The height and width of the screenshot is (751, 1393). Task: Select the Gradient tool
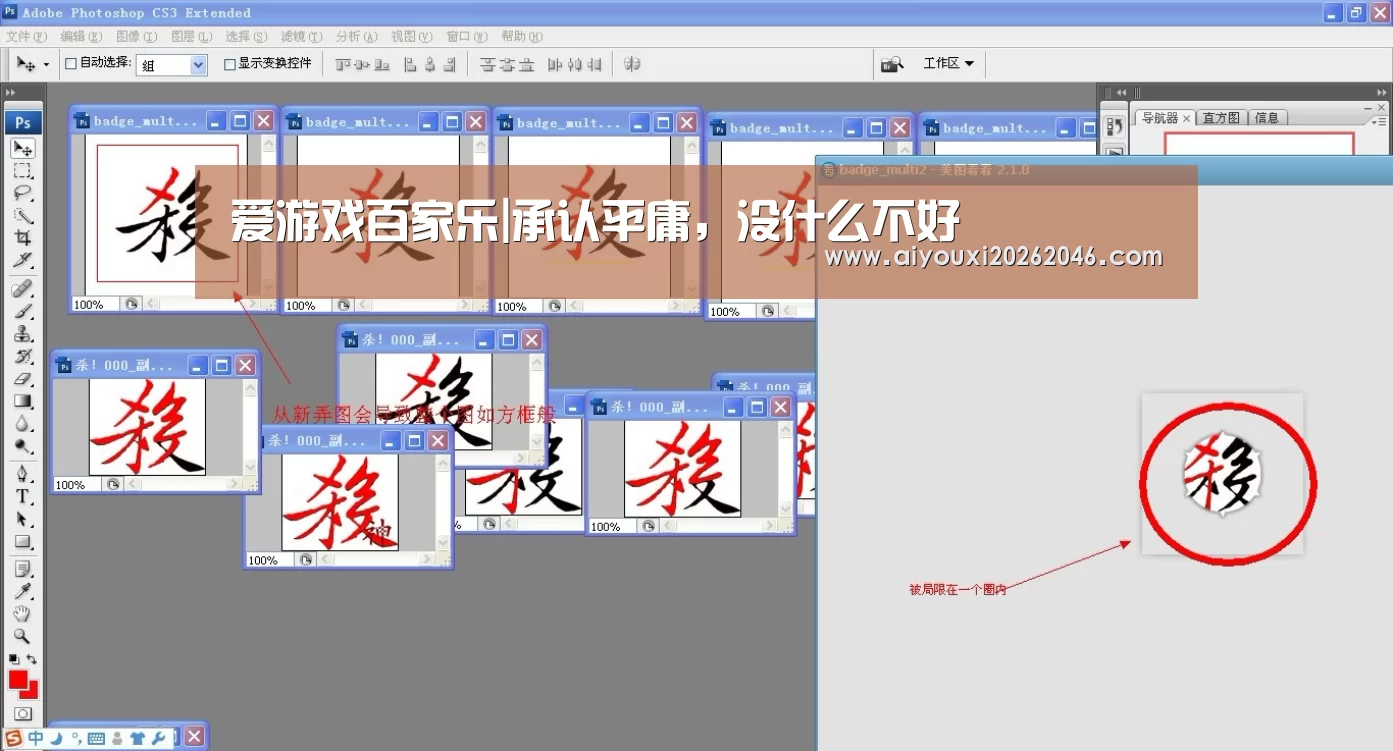[22, 401]
